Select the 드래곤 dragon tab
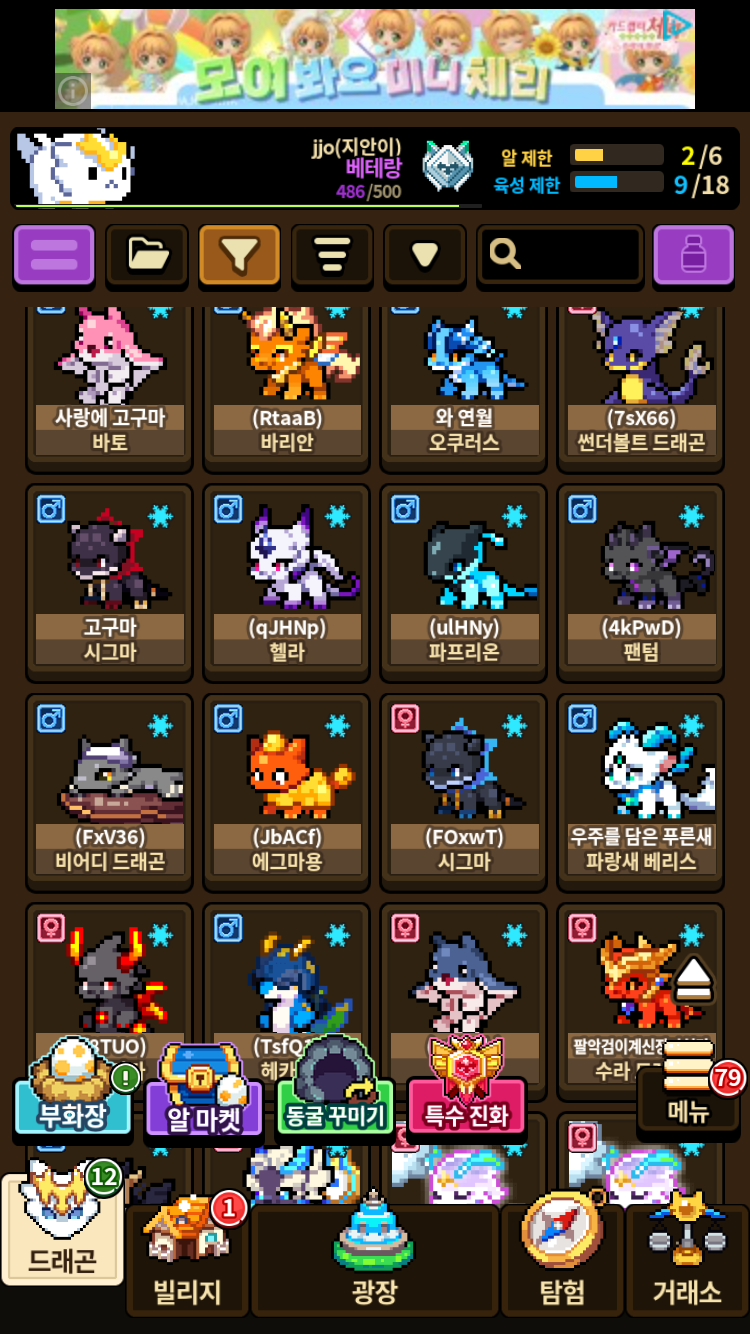This screenshot has height=1334, width=750. (62, 1228)
